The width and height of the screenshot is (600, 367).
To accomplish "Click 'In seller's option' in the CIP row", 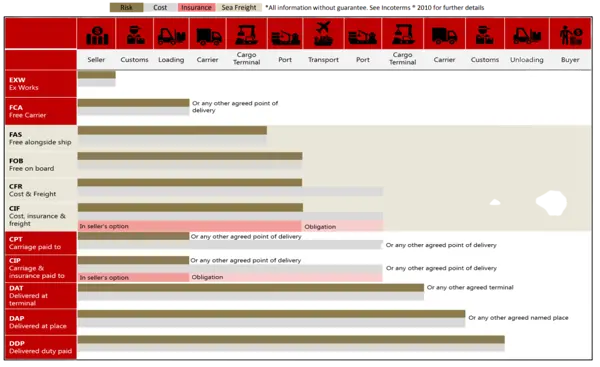I will tap(104, 277).
